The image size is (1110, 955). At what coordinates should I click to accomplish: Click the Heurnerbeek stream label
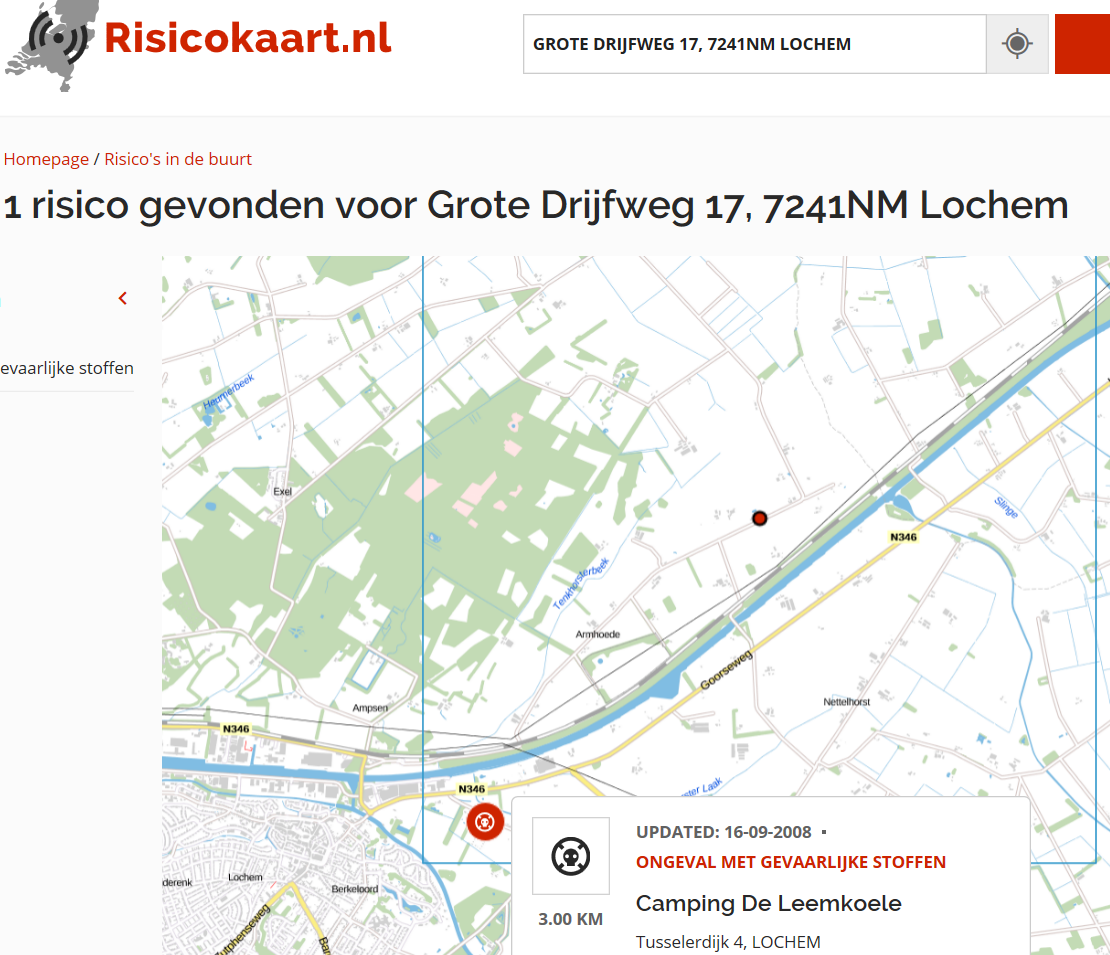coord(228,392)
